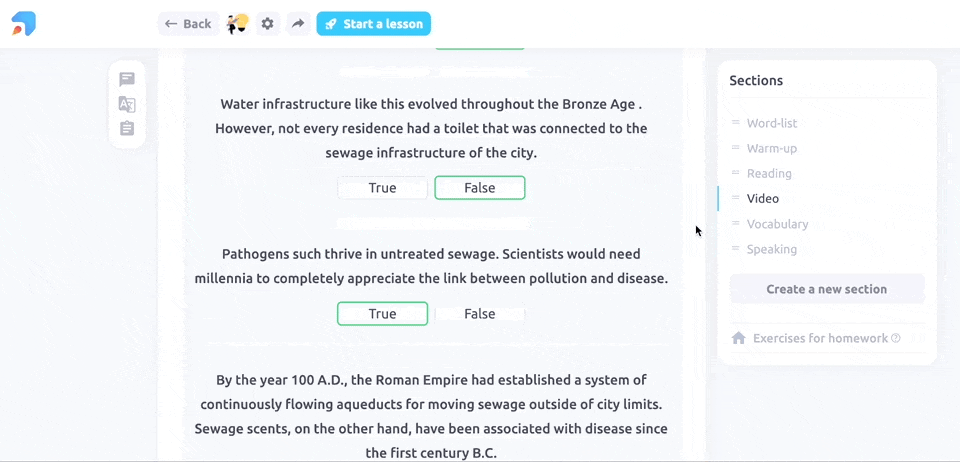Choose False for the pathogens statement
960x462 pixels.
click(480, 314)
